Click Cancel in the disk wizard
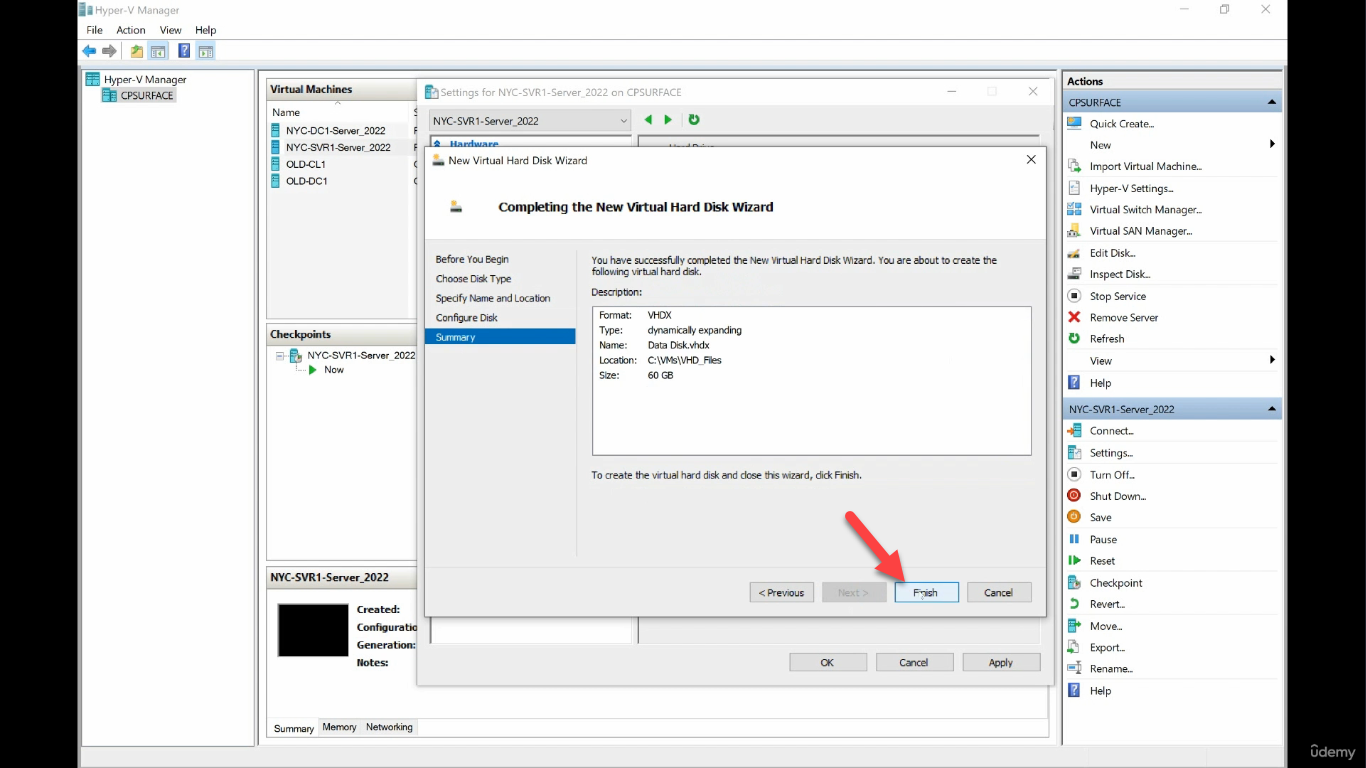The height and width of the screenshot is (768, 1366). (x=999, y=592)
